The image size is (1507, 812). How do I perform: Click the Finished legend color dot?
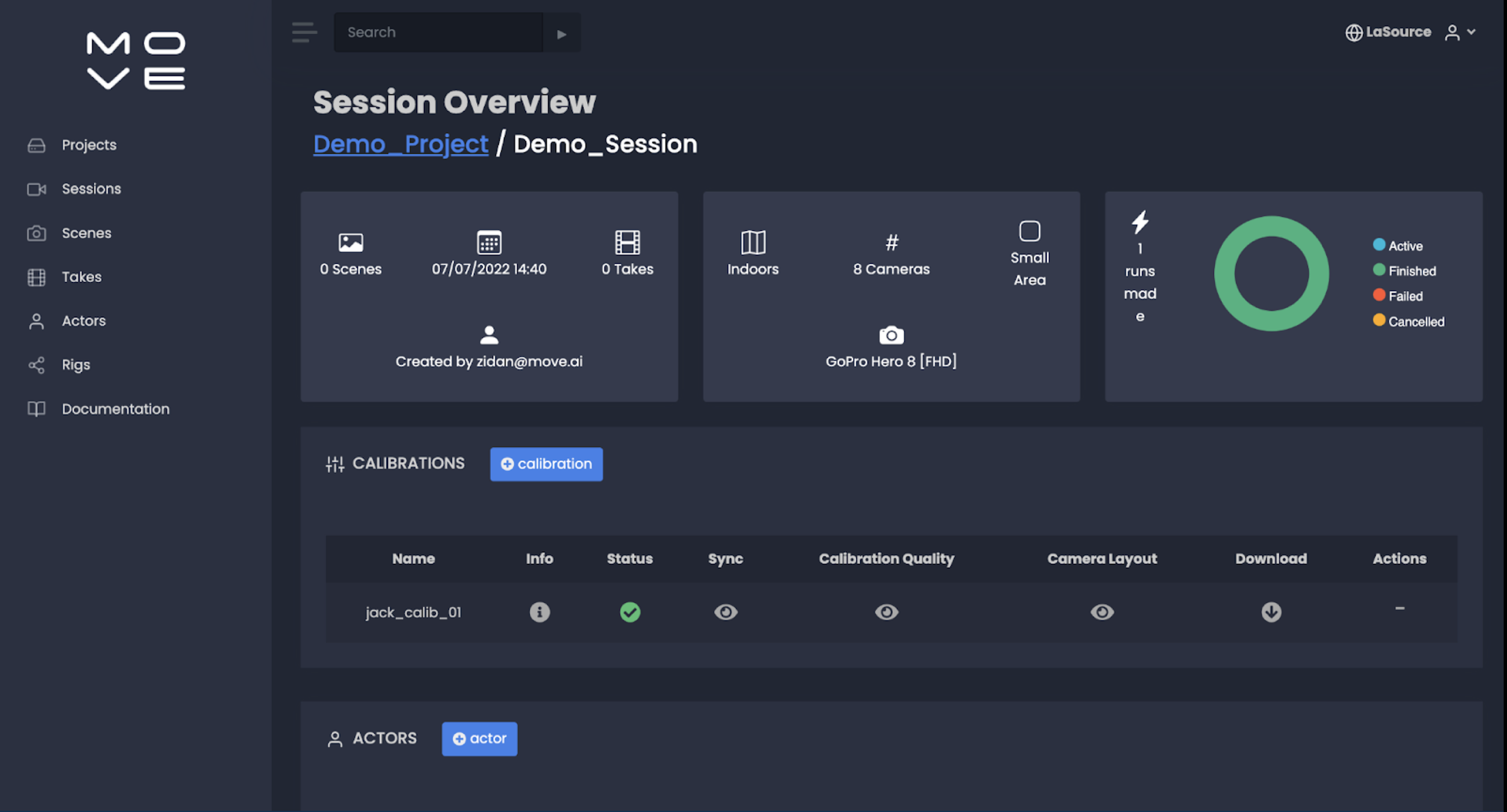tap(1379, 270)
